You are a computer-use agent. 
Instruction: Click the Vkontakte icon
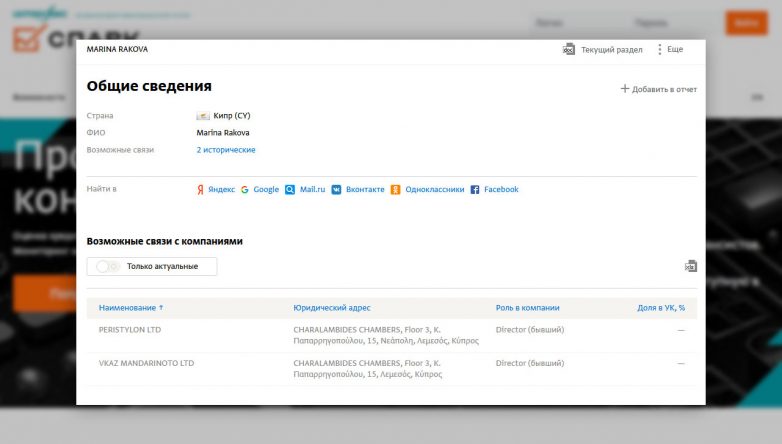tap(337, 189)
